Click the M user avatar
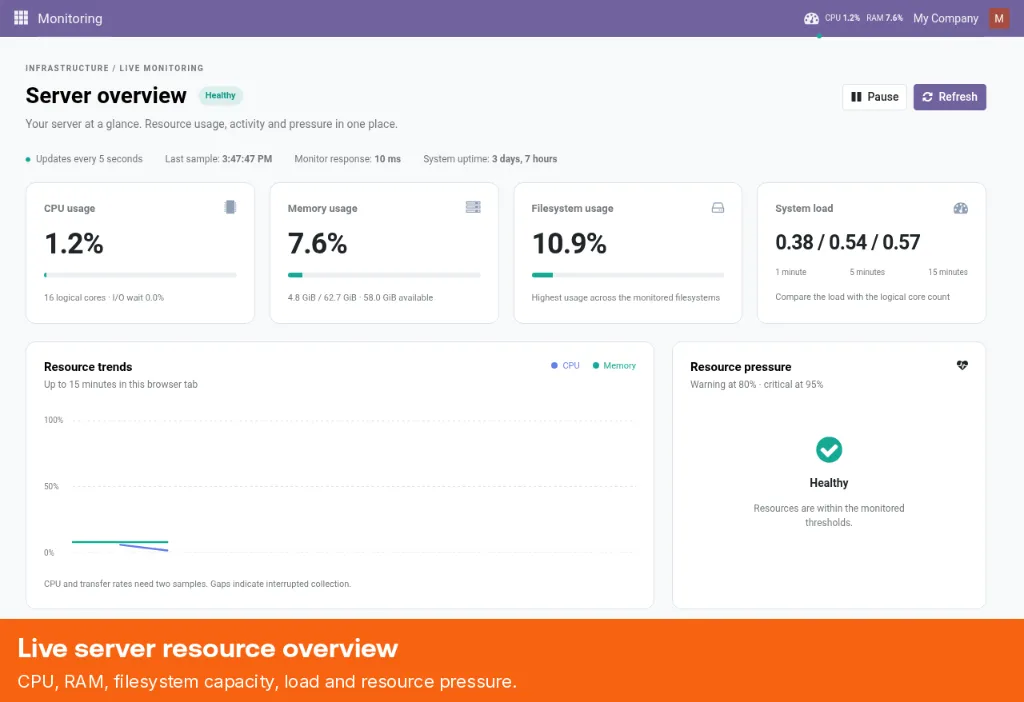 pyautogui.click(x=999, y=18)
